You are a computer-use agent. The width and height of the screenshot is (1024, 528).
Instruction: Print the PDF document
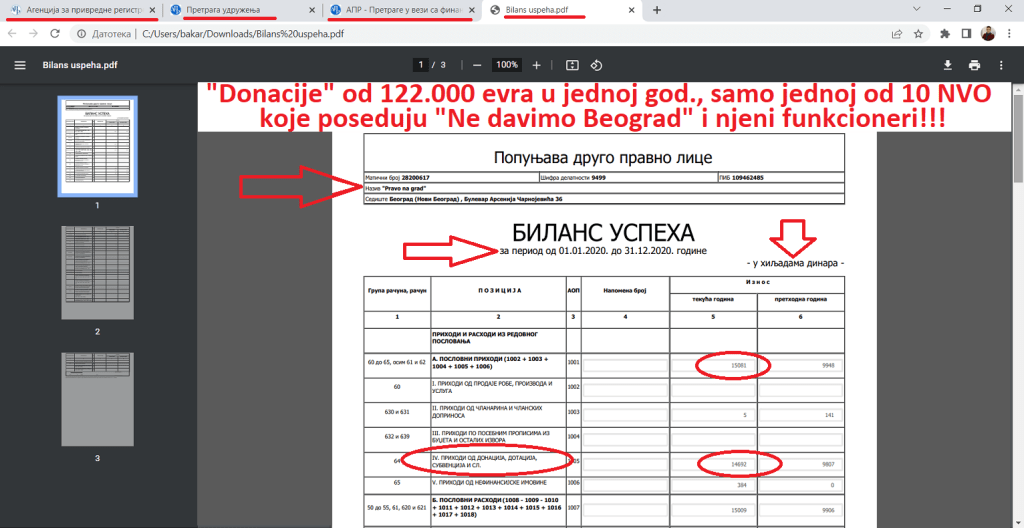974,65
